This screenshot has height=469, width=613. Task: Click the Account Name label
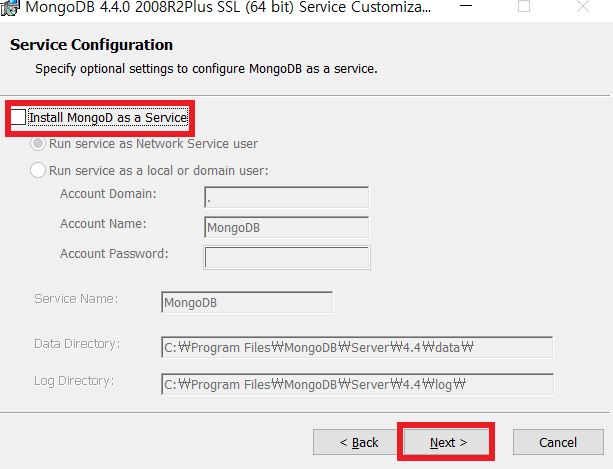tap(103, 224)
